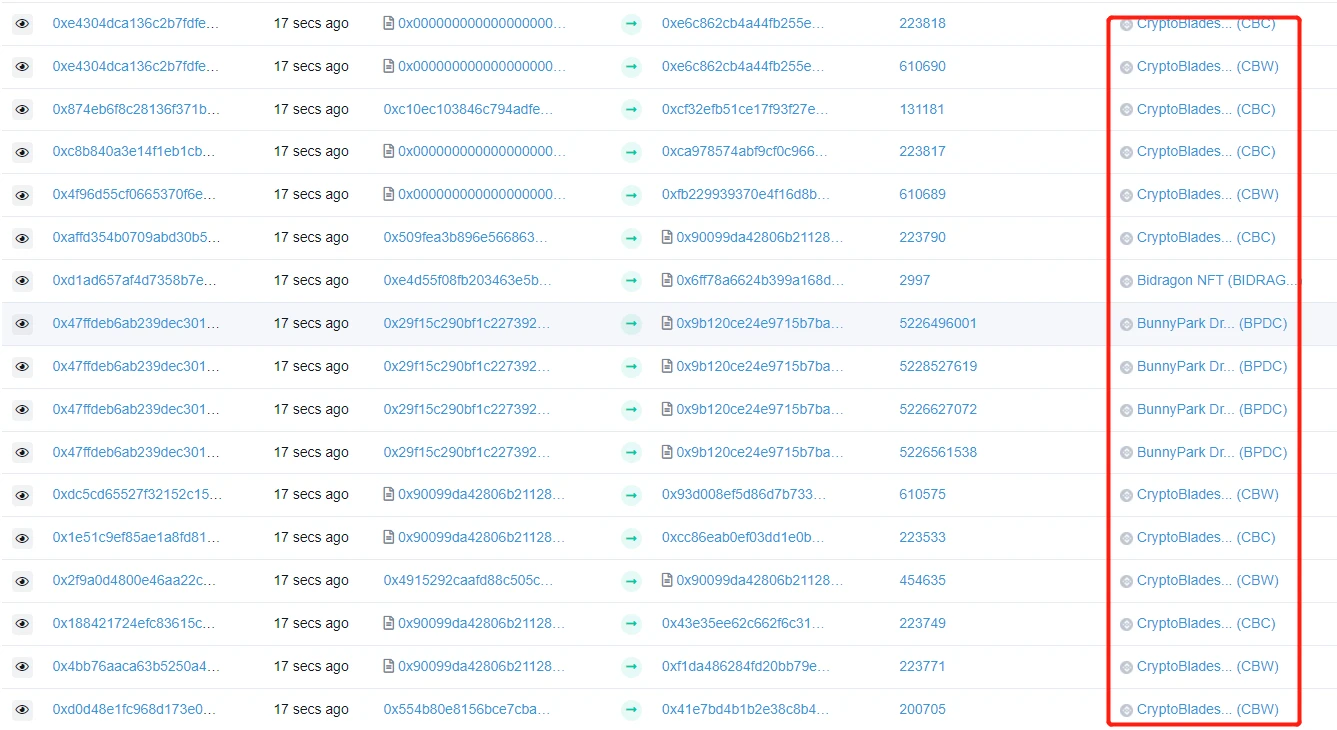Click the eye icon for token ID 5226496001 row
Viewport: 1337px width, 730px height.
(x=22, y=324)
